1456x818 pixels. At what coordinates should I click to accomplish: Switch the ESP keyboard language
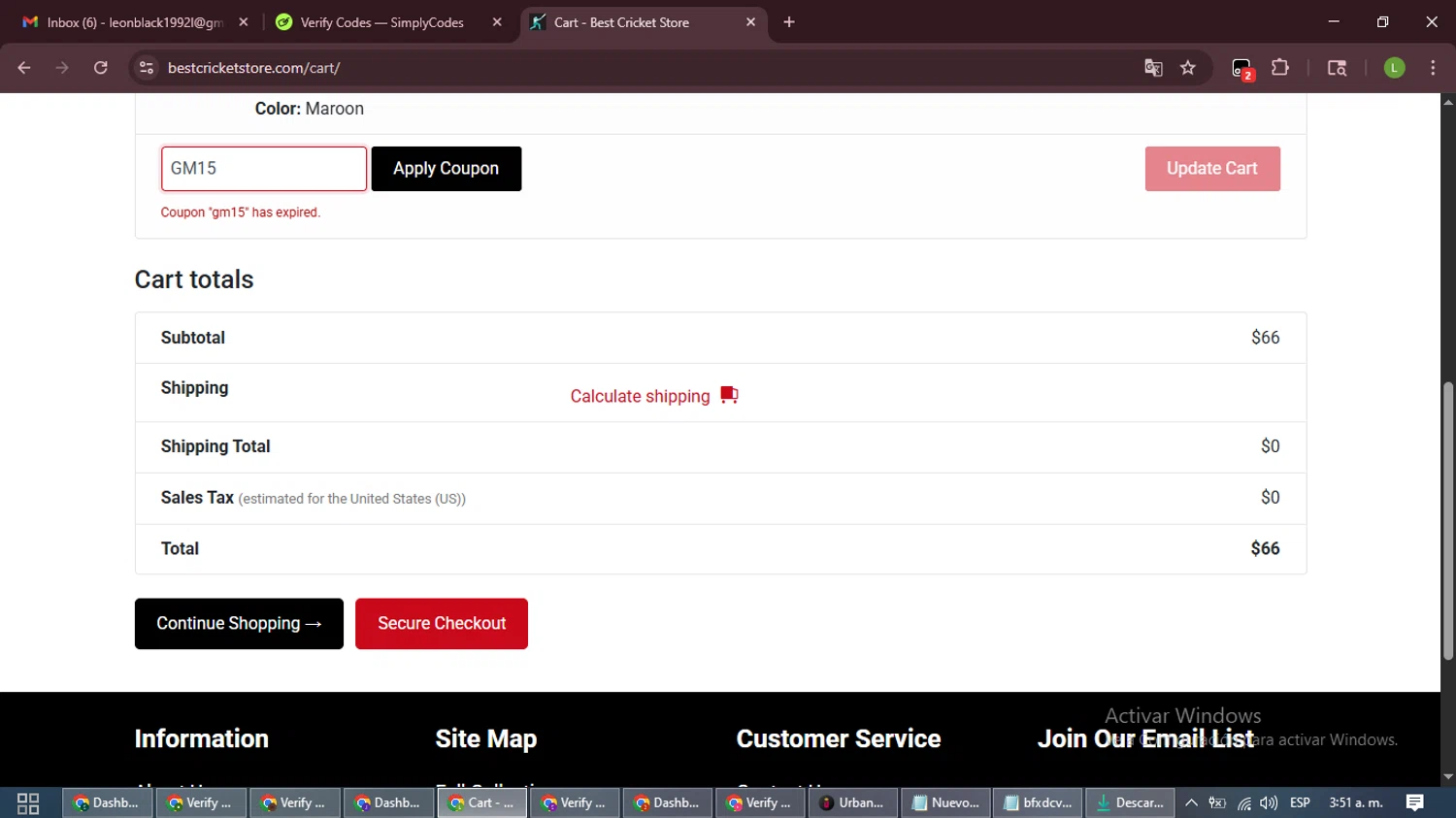tap(1300, 803)
